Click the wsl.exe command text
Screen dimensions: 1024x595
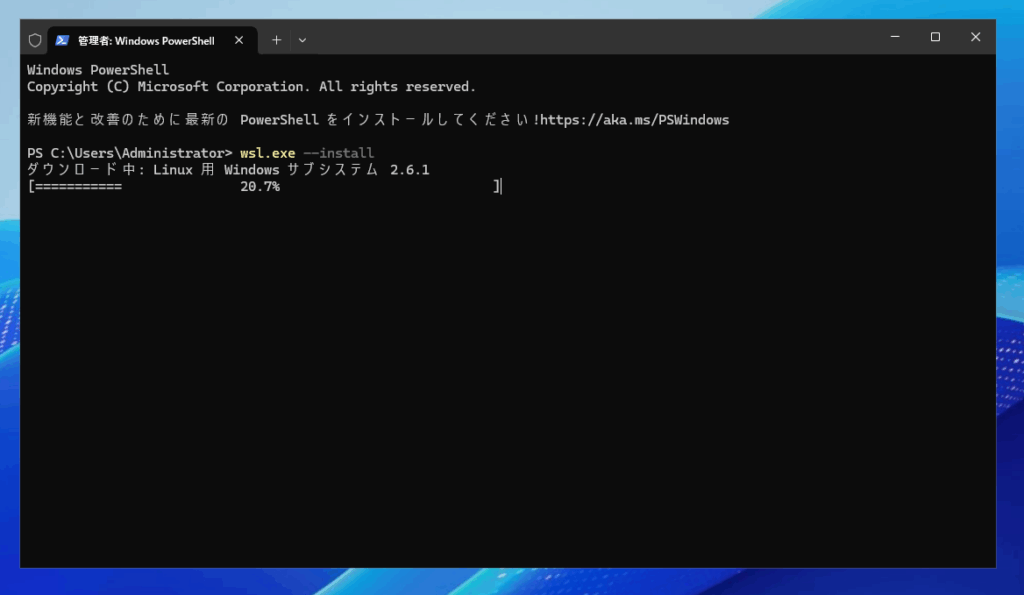coord(267,153)
